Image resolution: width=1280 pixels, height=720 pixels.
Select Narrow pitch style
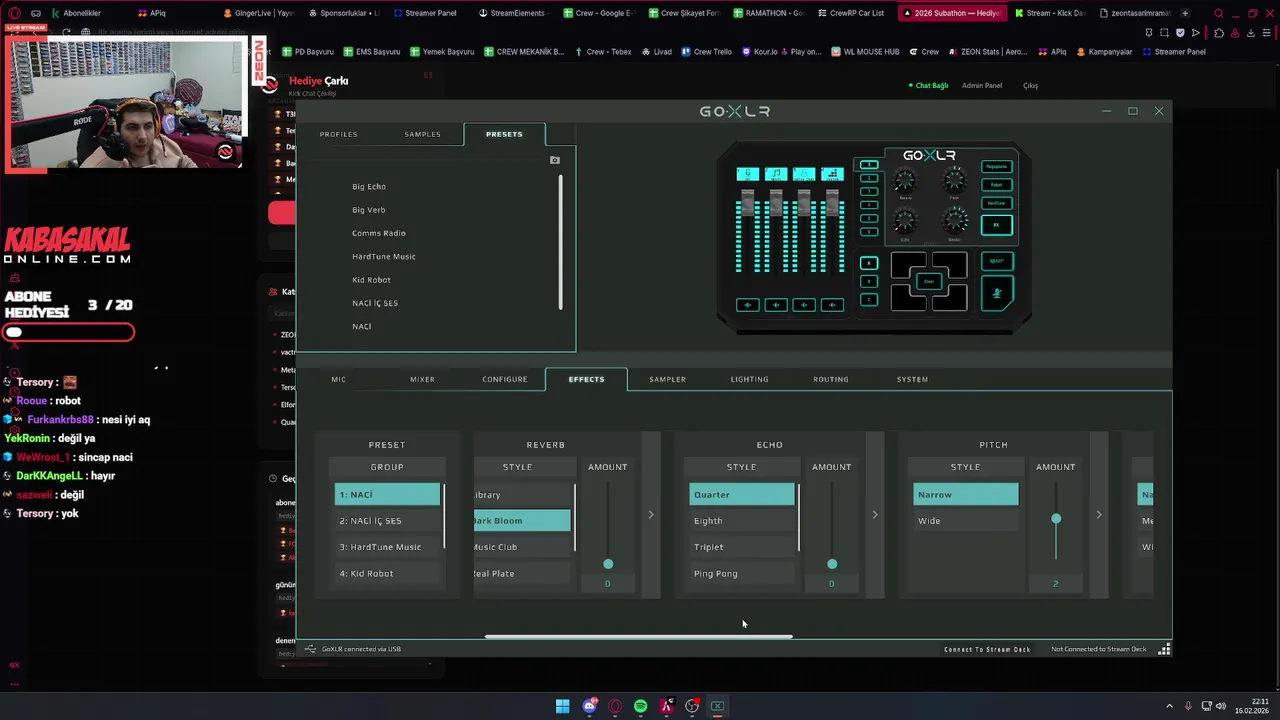tap(966, 494)
